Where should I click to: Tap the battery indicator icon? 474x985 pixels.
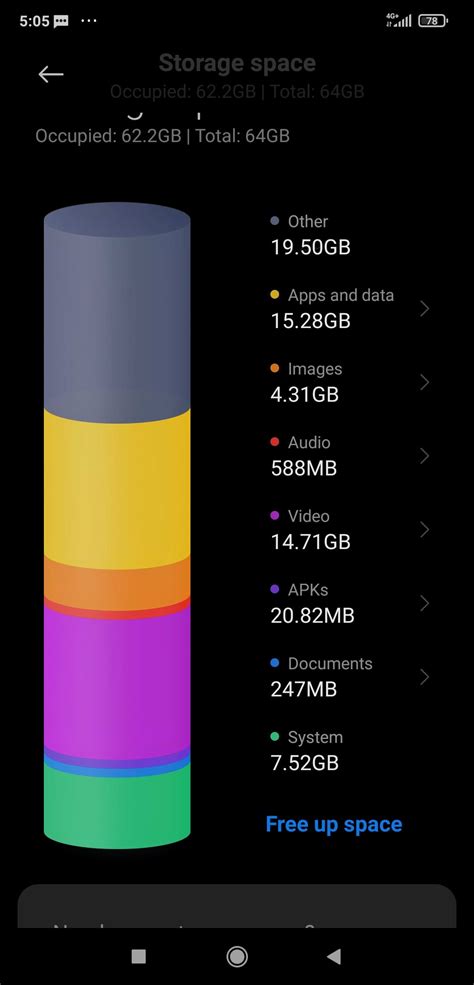[433, 21]
